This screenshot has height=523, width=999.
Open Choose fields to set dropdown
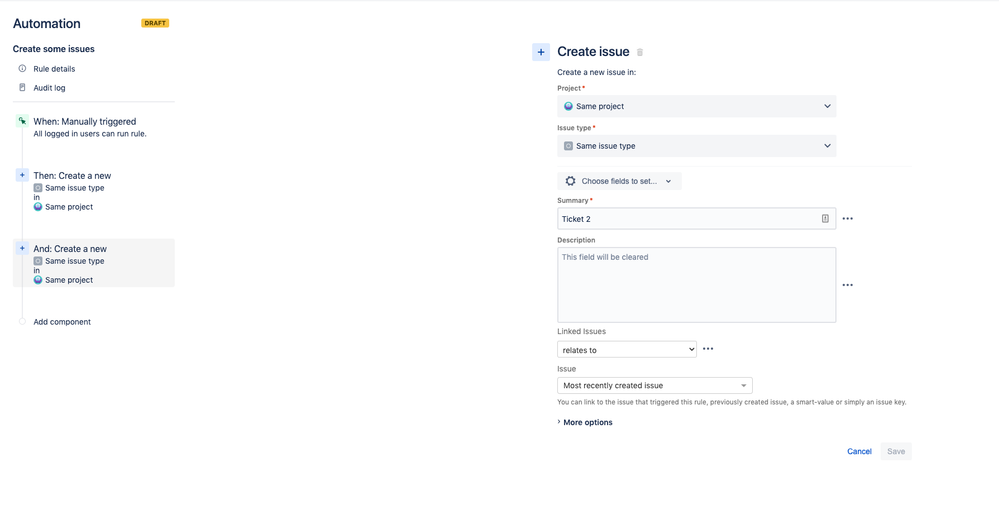coord(619,181)
